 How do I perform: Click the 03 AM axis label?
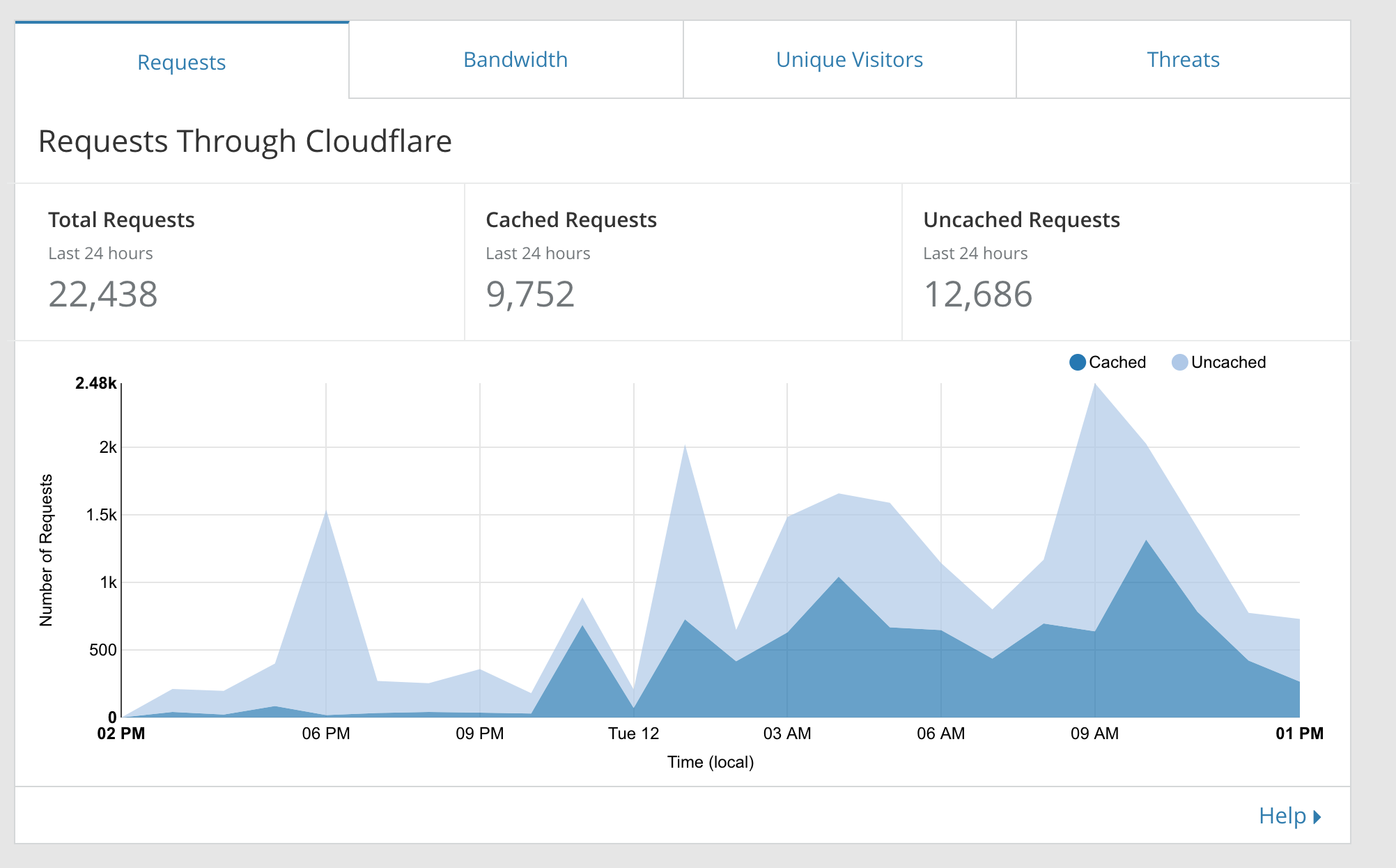point(787,734)
